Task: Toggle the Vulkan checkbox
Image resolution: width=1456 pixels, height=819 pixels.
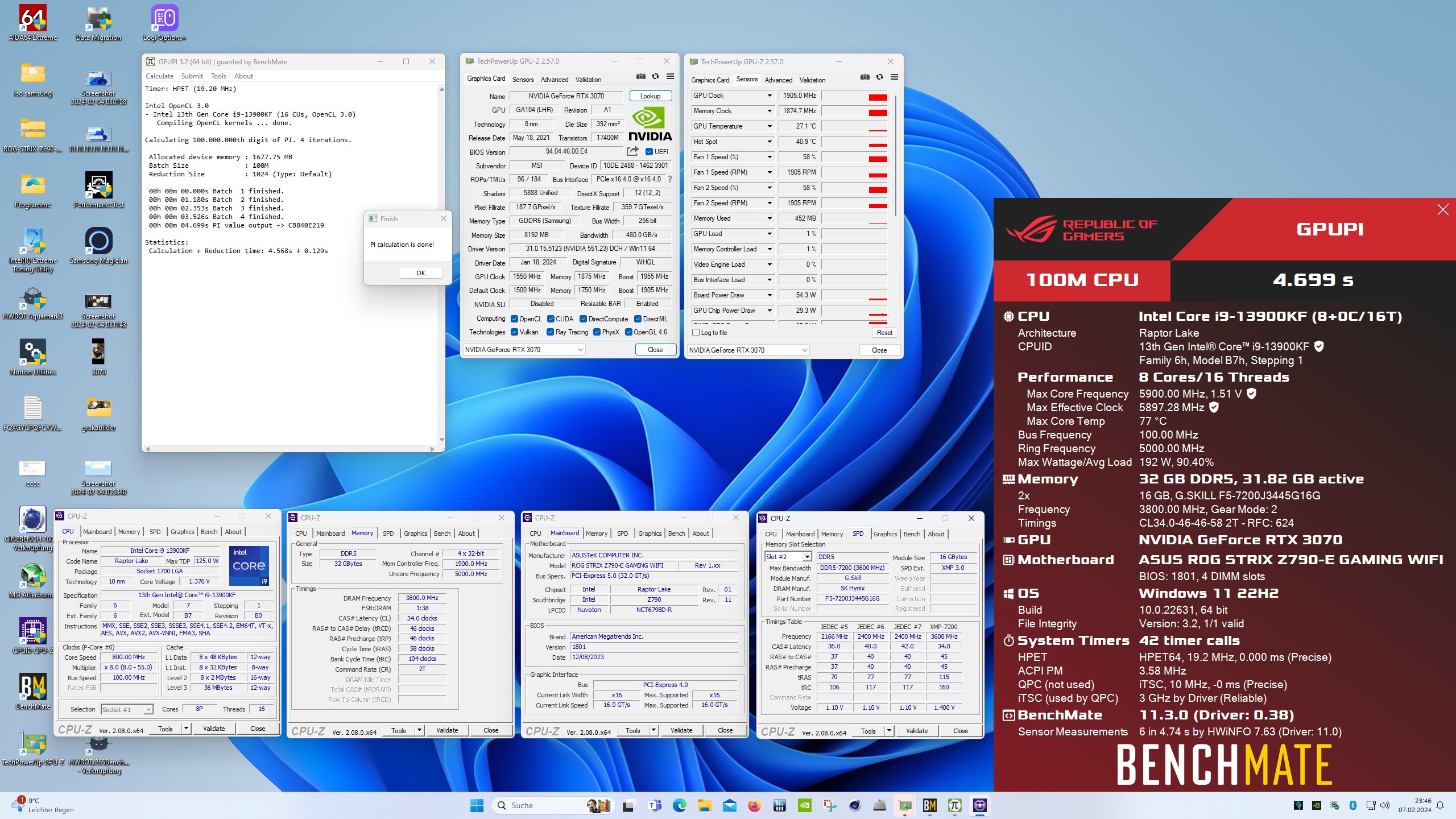Action: click(514, 332)
